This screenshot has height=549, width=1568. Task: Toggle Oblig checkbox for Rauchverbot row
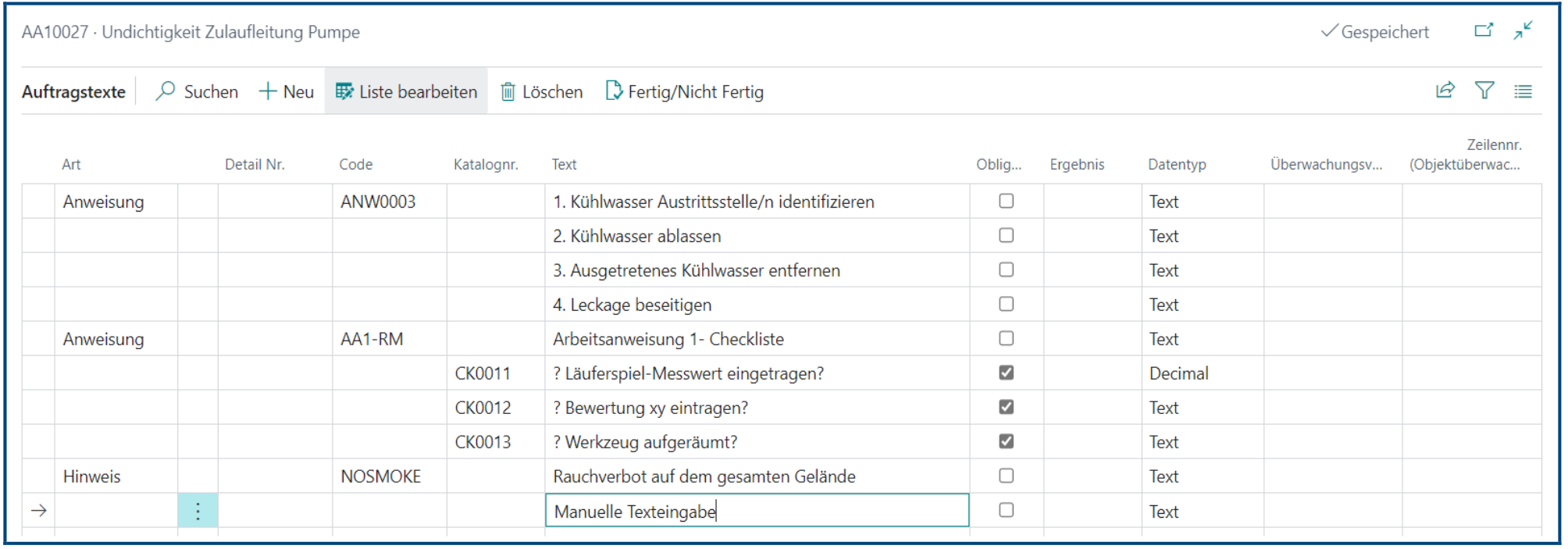pyautogui.click(x=1007, y=476)
